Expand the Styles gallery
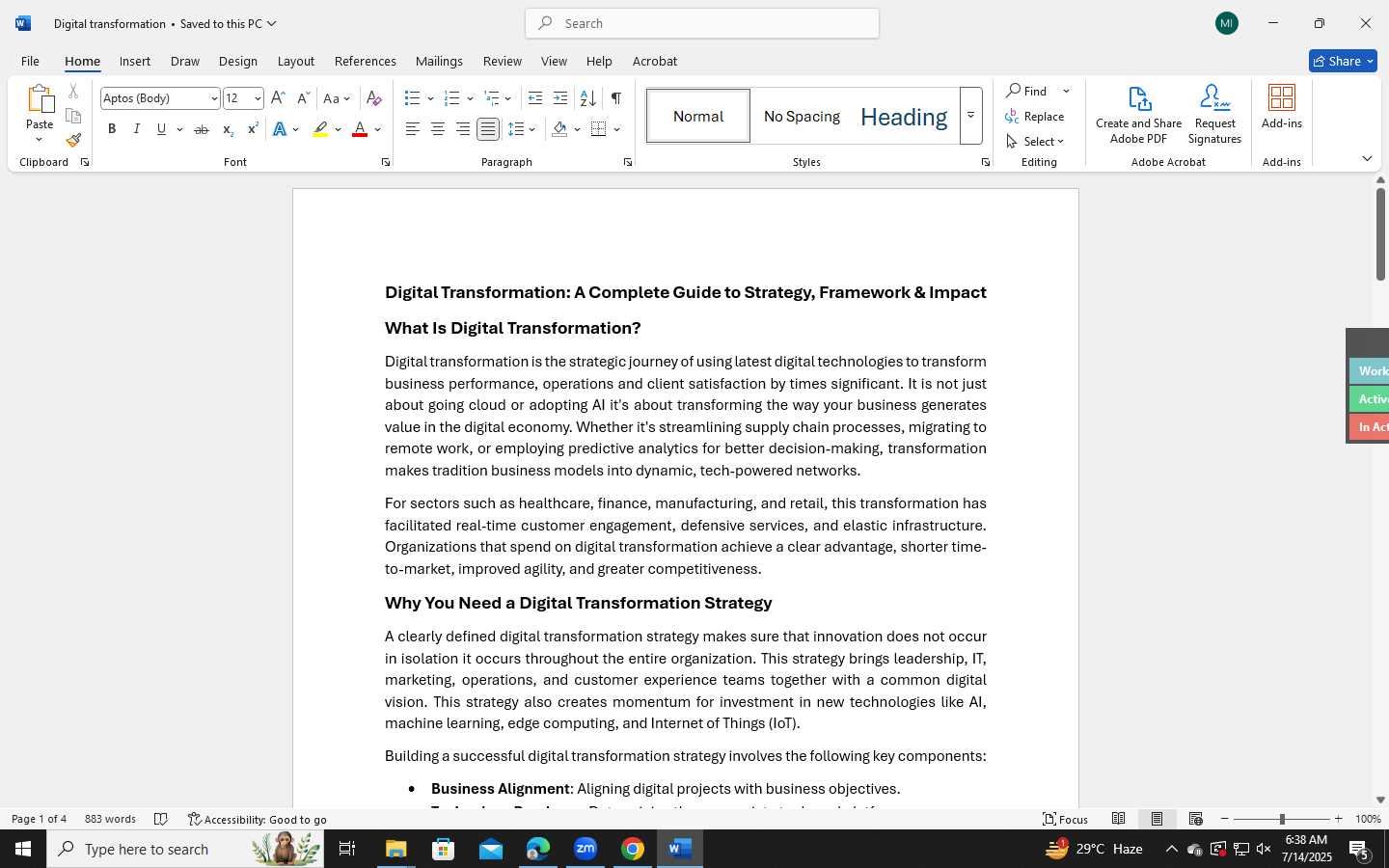 coord(971,116)
